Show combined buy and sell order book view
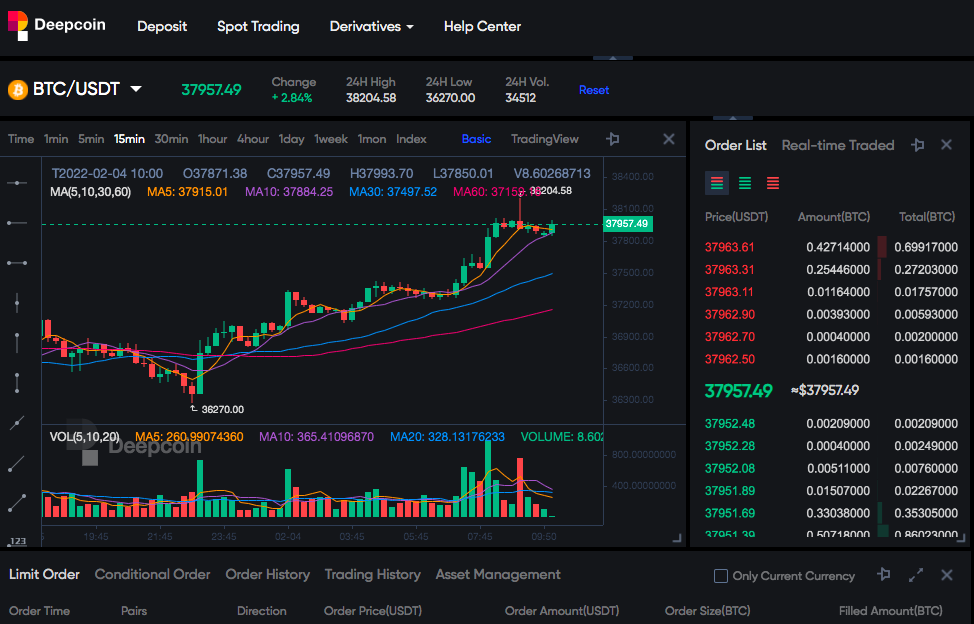The height and width of the screenshot is (624, 974). point(717,183)
